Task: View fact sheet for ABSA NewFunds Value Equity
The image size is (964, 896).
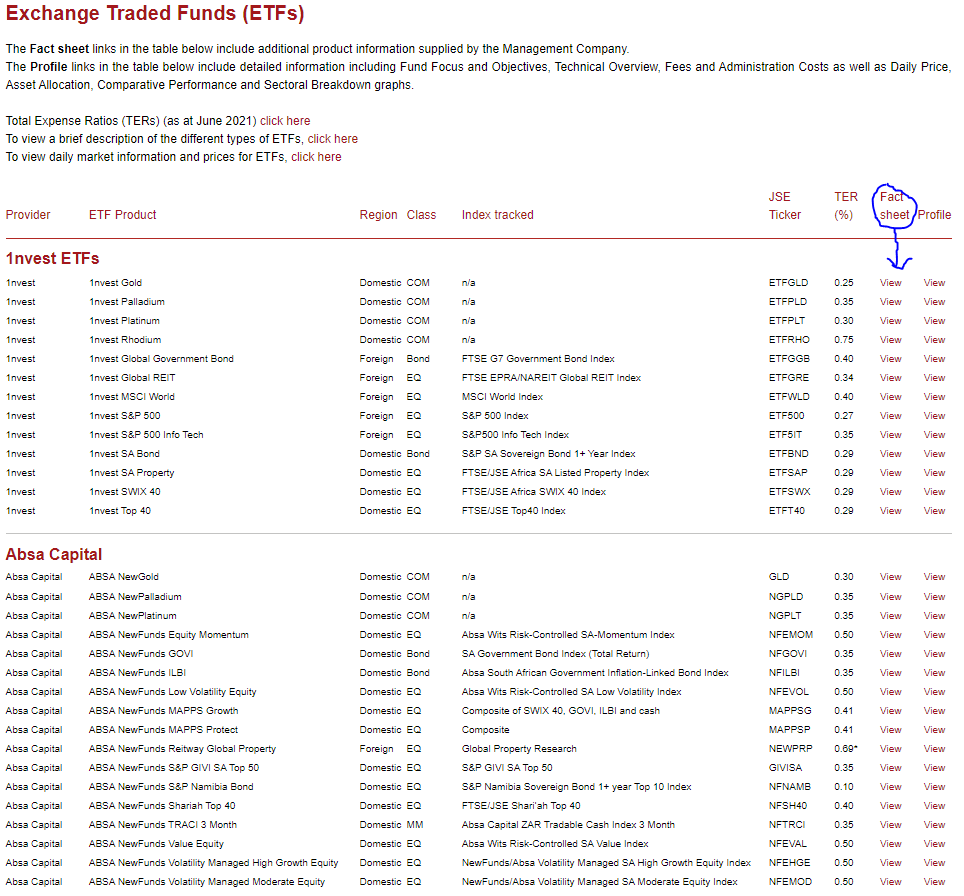Action: click(x=890, y=844)
